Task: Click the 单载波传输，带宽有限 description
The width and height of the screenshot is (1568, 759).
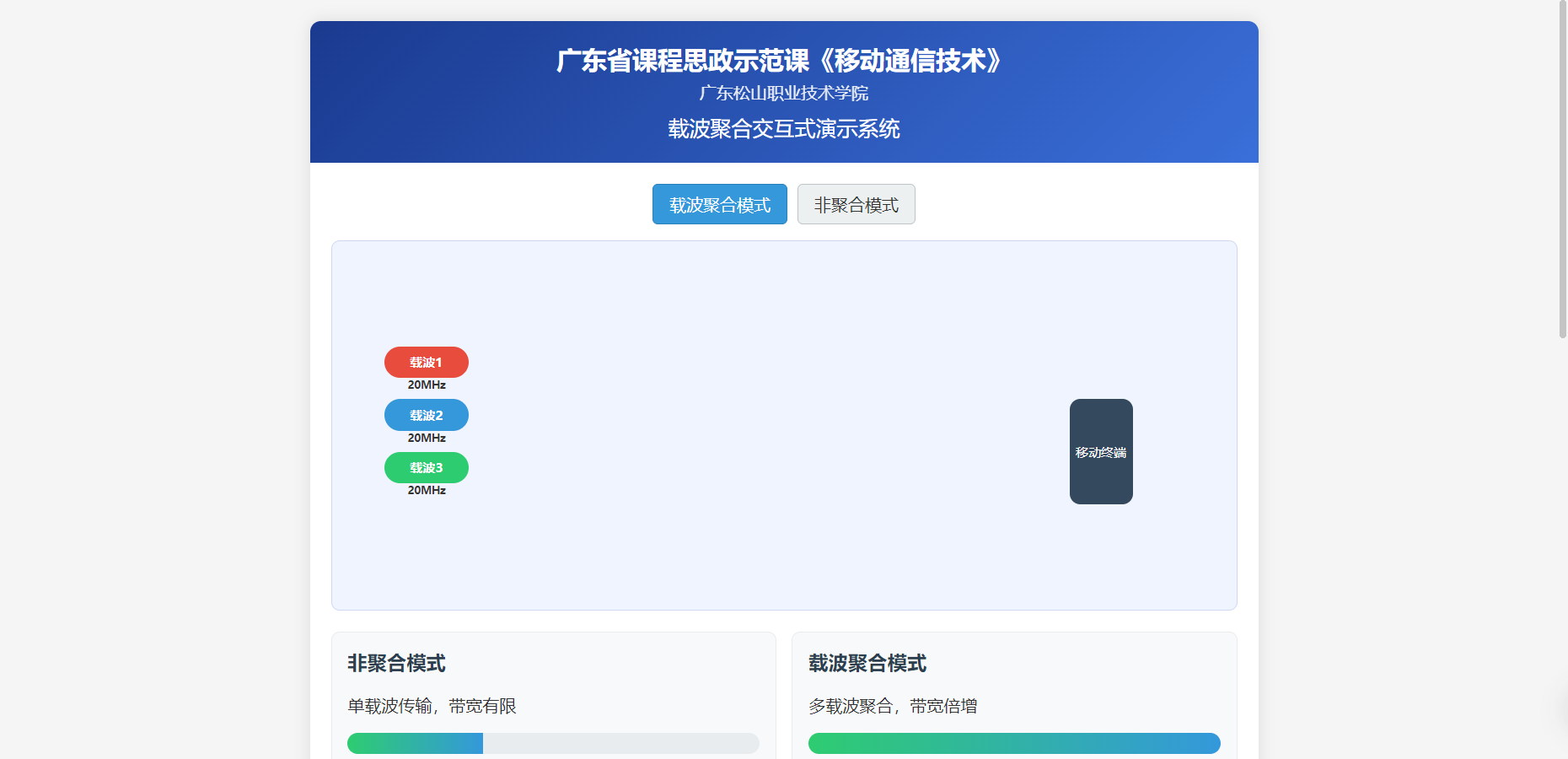Action: pyautogui.click(x=432, y=706)
